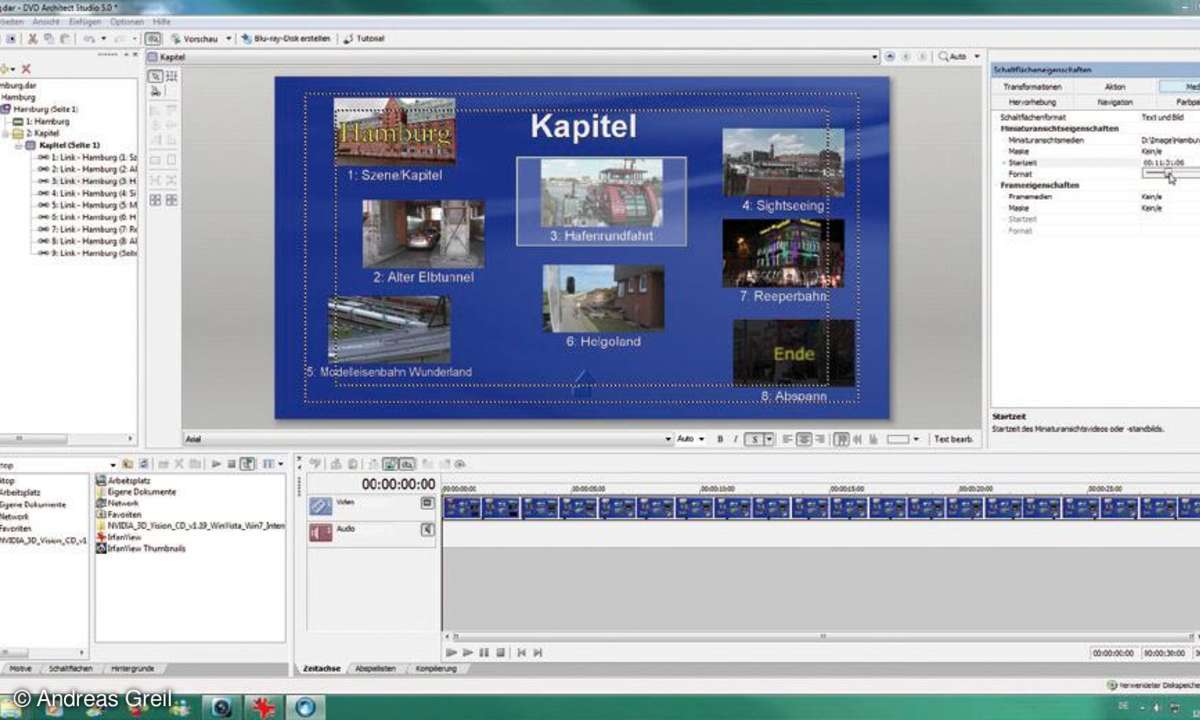Screen dimensions: 1200x720
Task: Click the Hamburg 1: Szene/Kapitel thumbnail
Action: coord(395,131)
